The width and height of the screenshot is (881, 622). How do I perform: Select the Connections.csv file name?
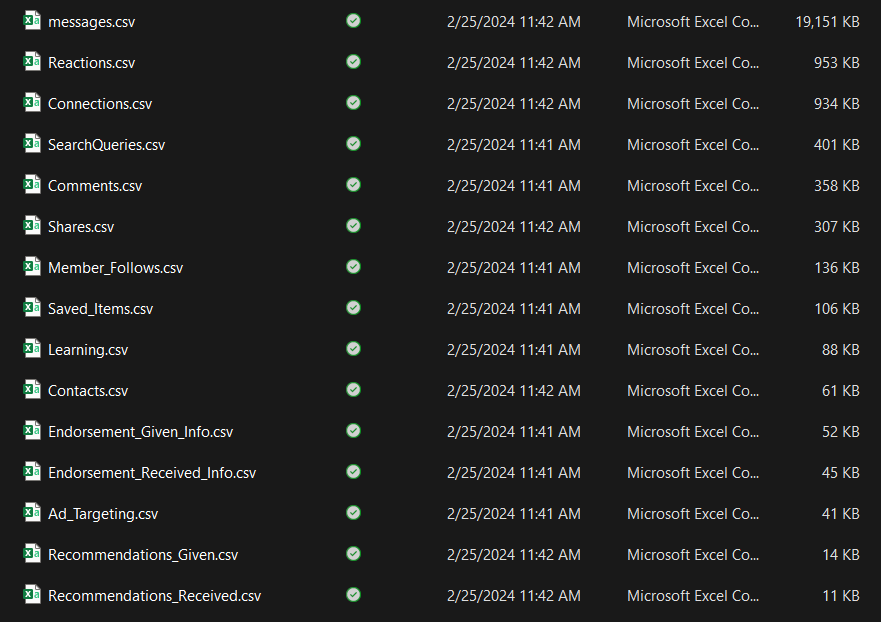(100, 104)
